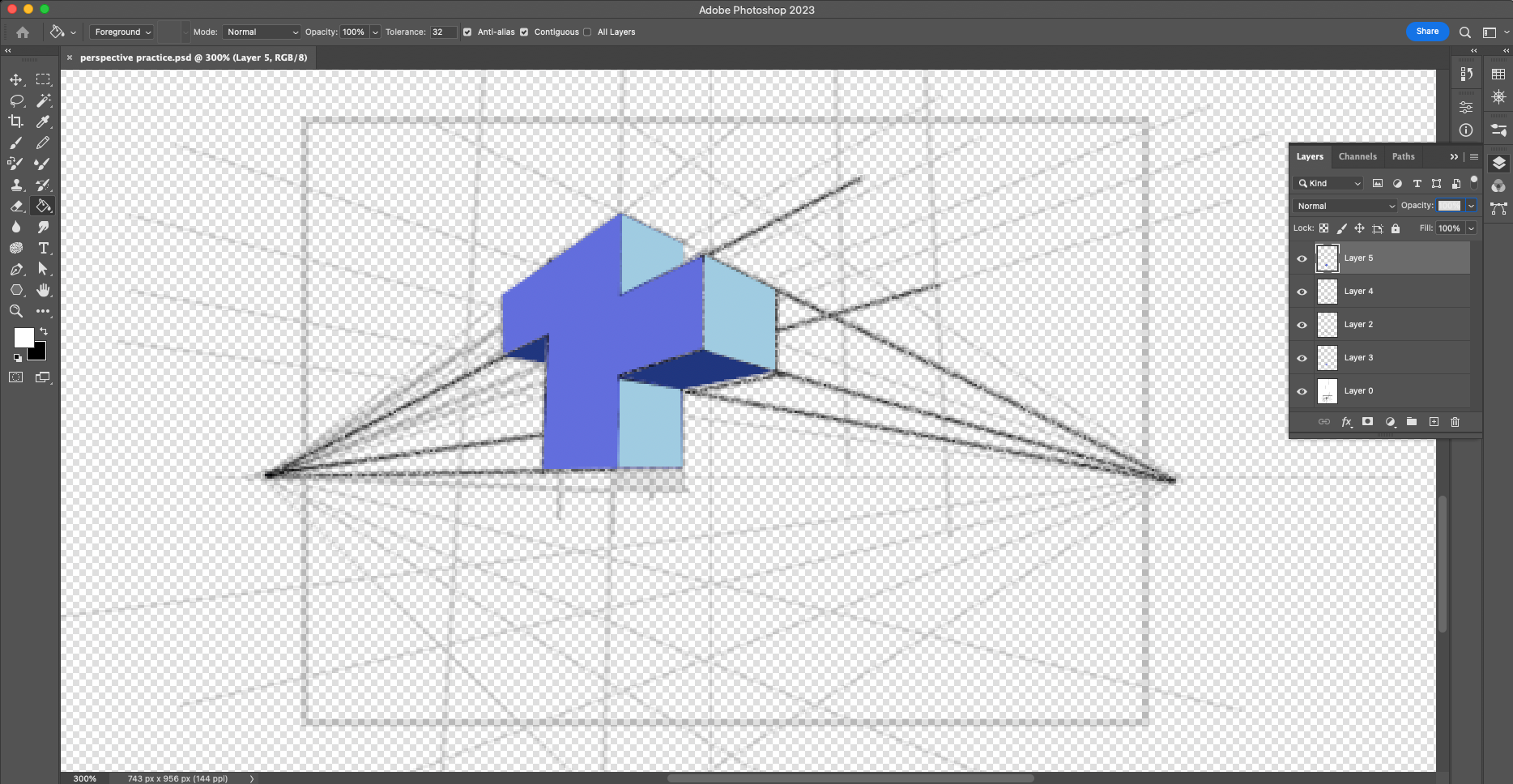Click the Share button

(x=1427, y=32)
